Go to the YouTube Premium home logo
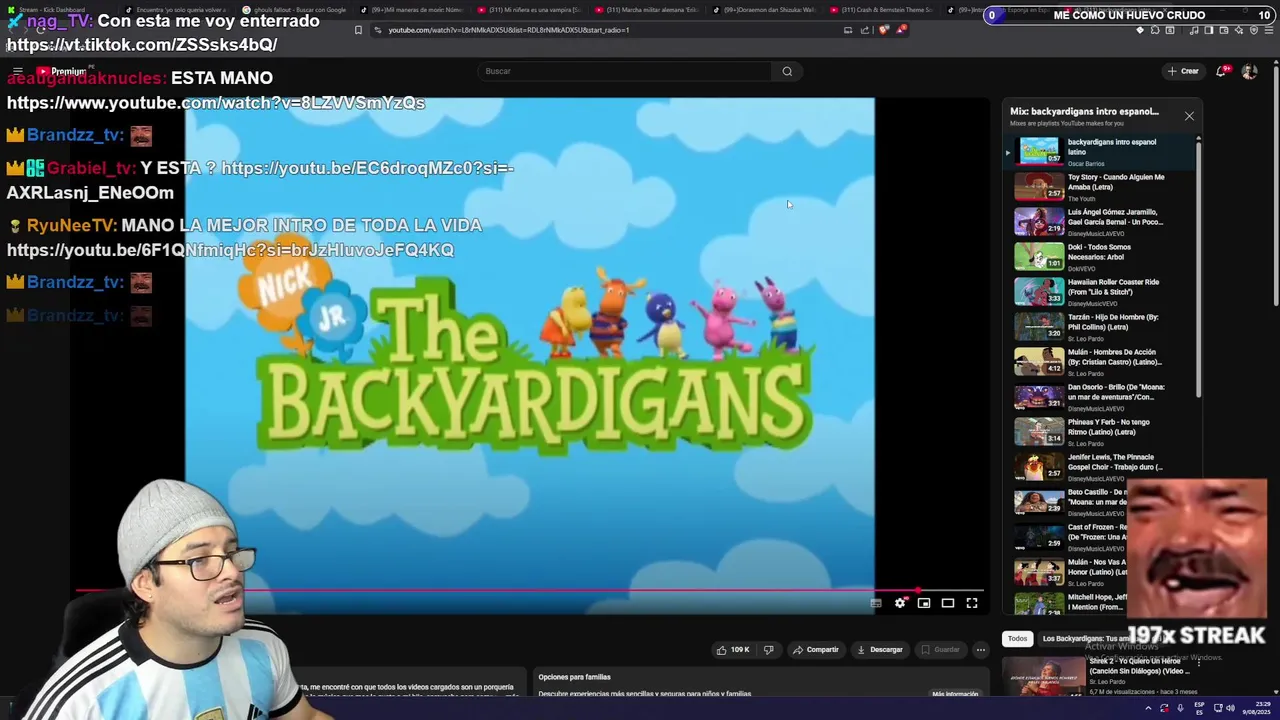1280x720 pixels. (x=62, y=71)
